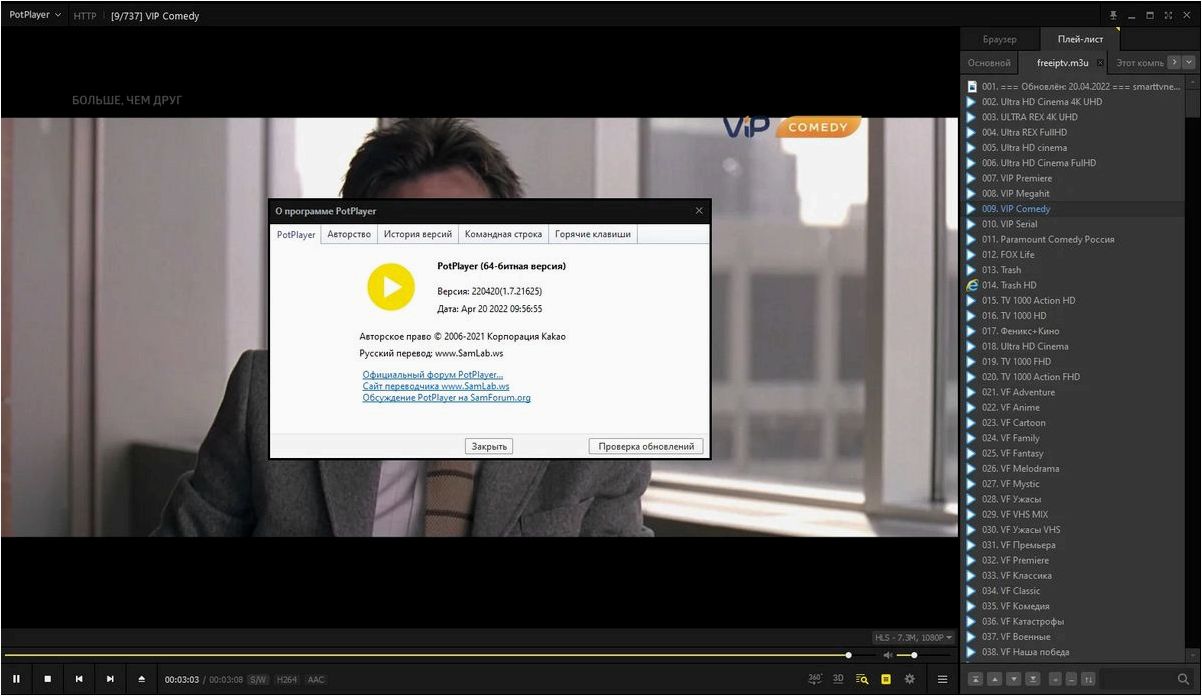
Task: Select the Основной playlist tab
Action: [x=989, y=62]
